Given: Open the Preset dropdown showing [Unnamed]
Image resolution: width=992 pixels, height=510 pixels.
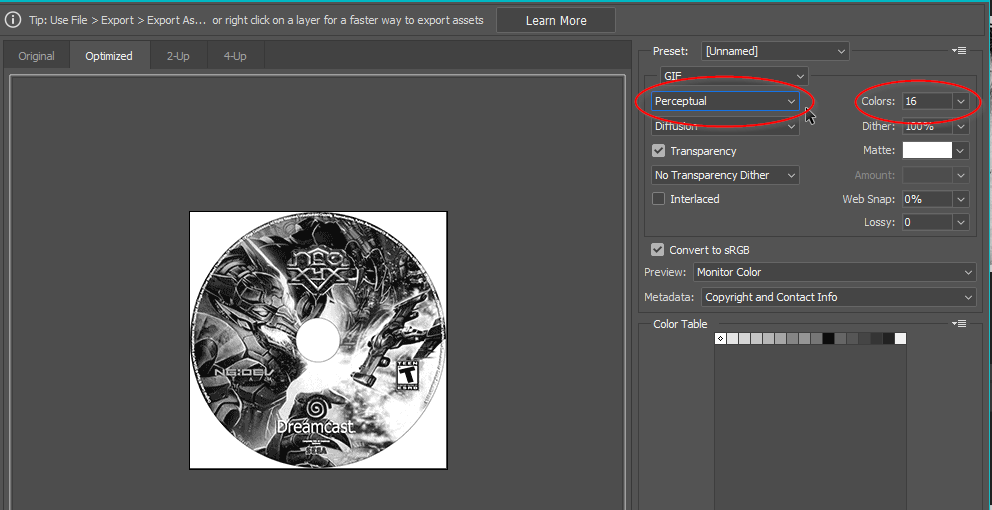Looking at the screenshot, I should 775,51.
